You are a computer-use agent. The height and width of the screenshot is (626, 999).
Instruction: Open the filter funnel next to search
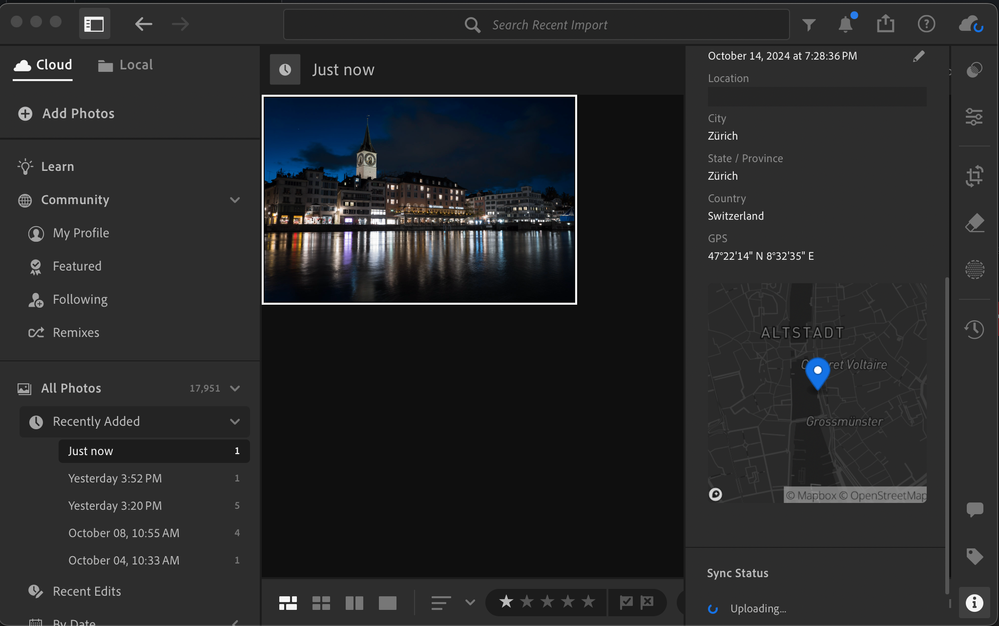[809, 25]
